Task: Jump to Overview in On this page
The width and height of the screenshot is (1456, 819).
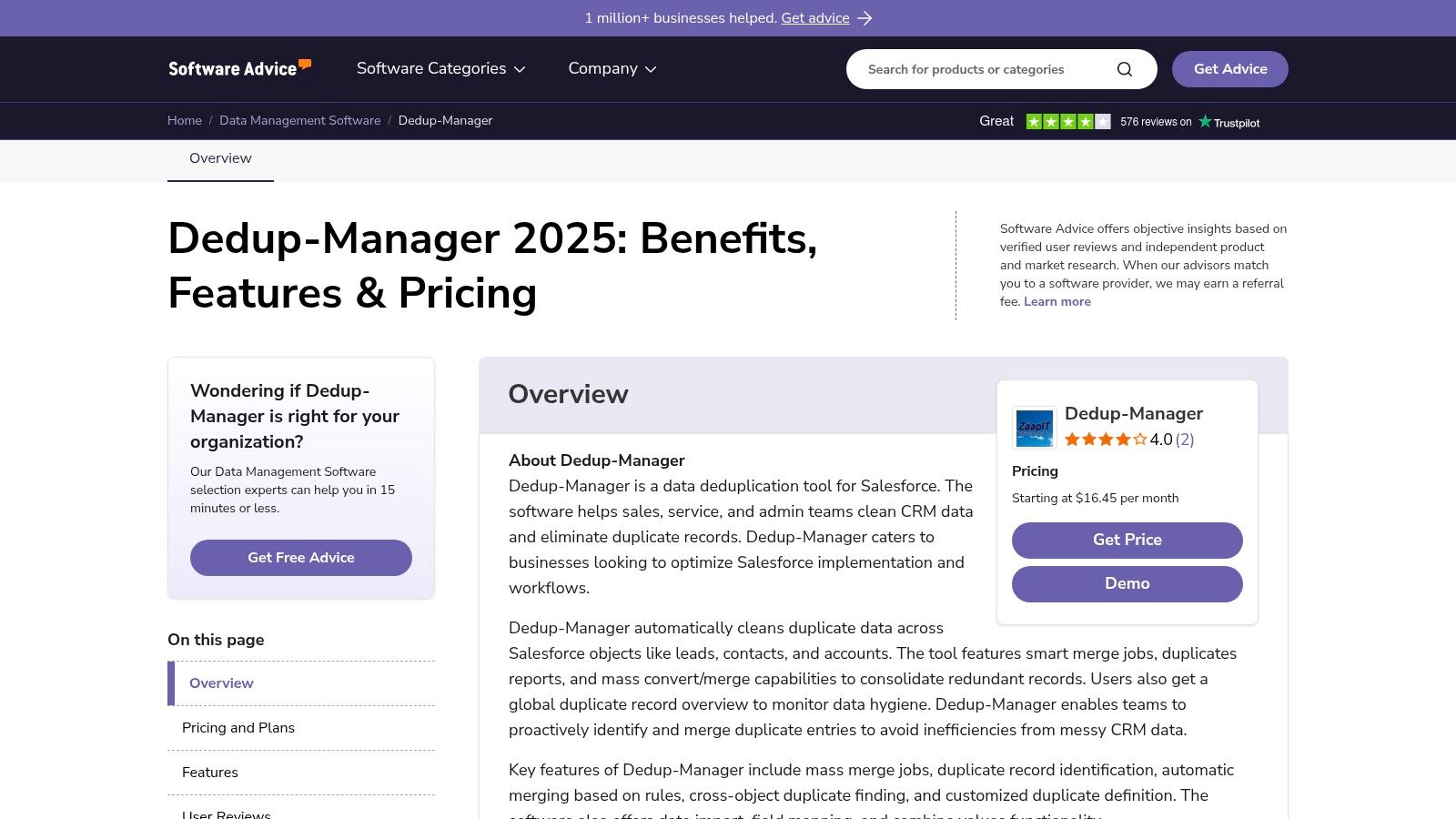Action: (x=221, y=683)
